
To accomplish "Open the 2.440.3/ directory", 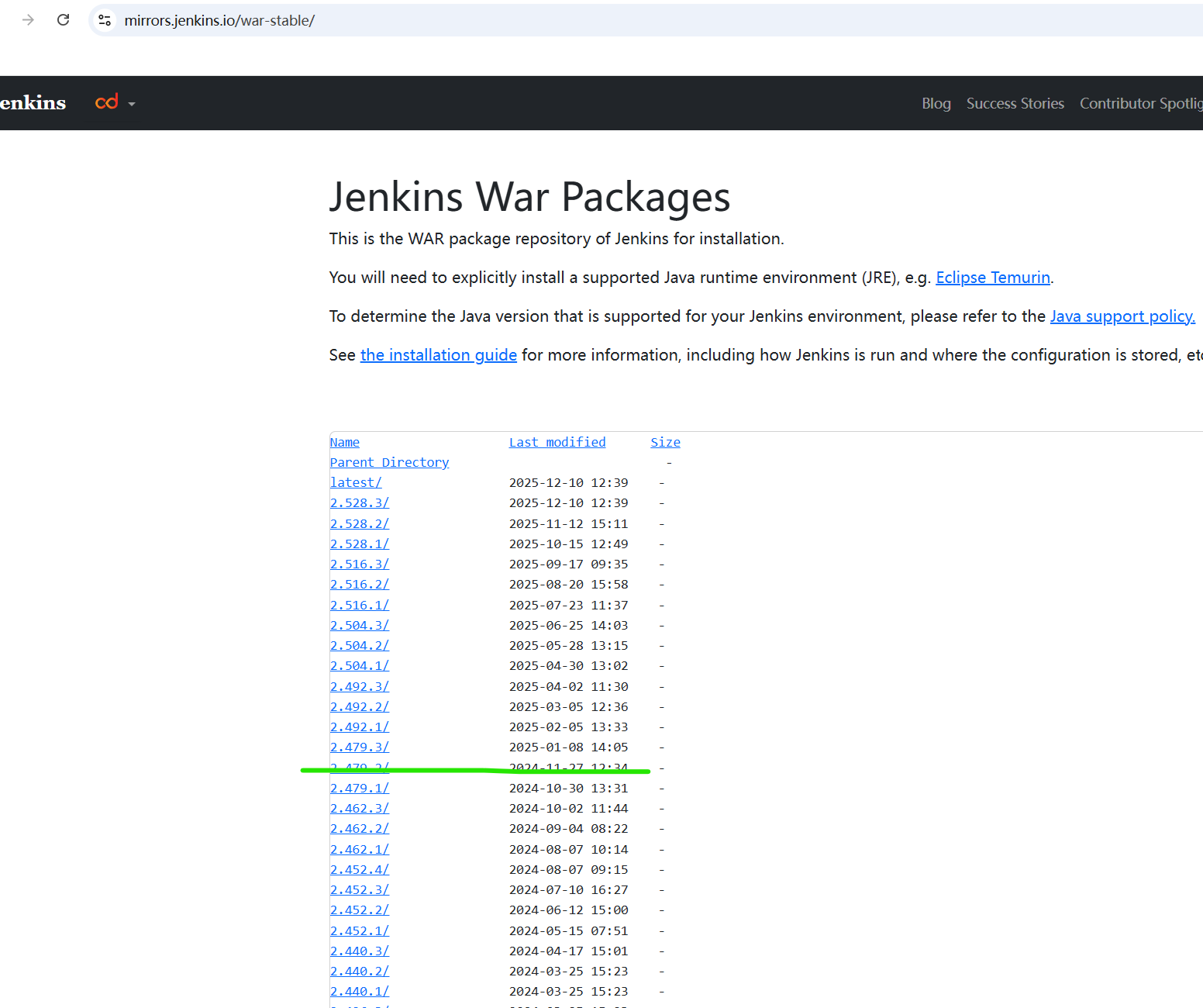I will pos(360,951).
